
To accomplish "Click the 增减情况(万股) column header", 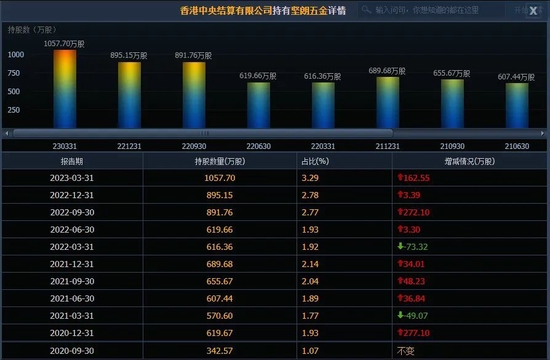I will (470, 161).
